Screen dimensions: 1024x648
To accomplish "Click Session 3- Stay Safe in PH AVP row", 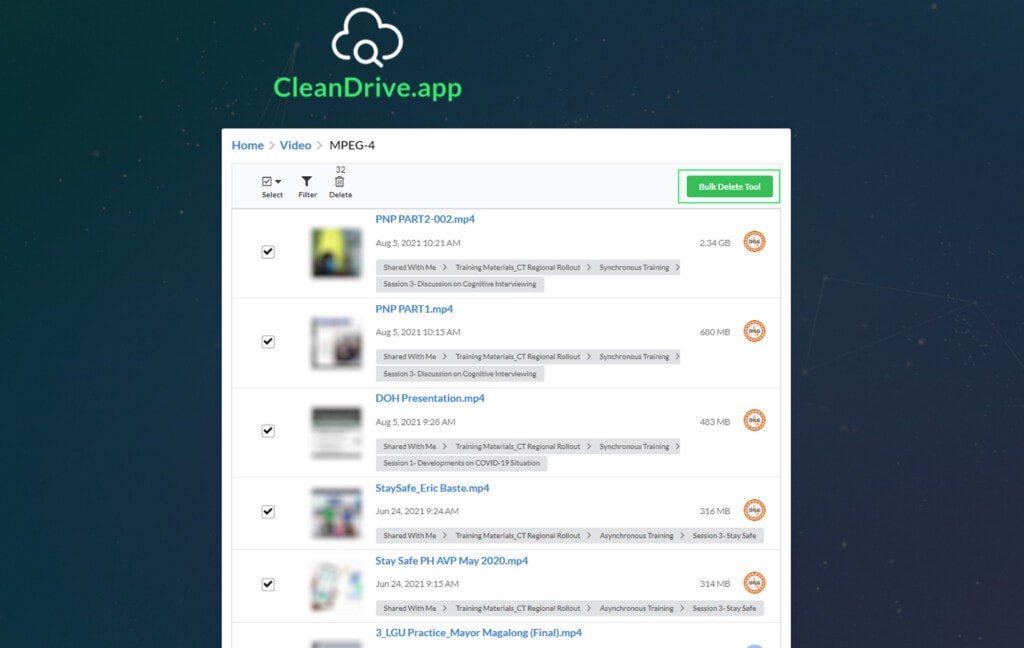I will tap(724, 608).
